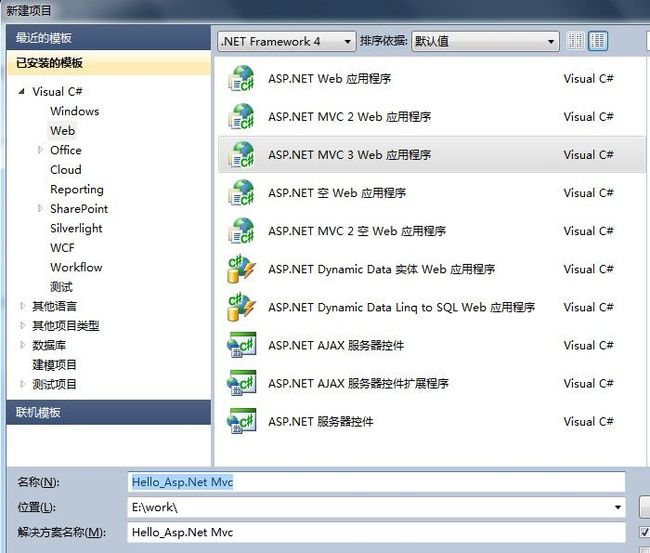Switch to medium icons list view

click(598, 41)
